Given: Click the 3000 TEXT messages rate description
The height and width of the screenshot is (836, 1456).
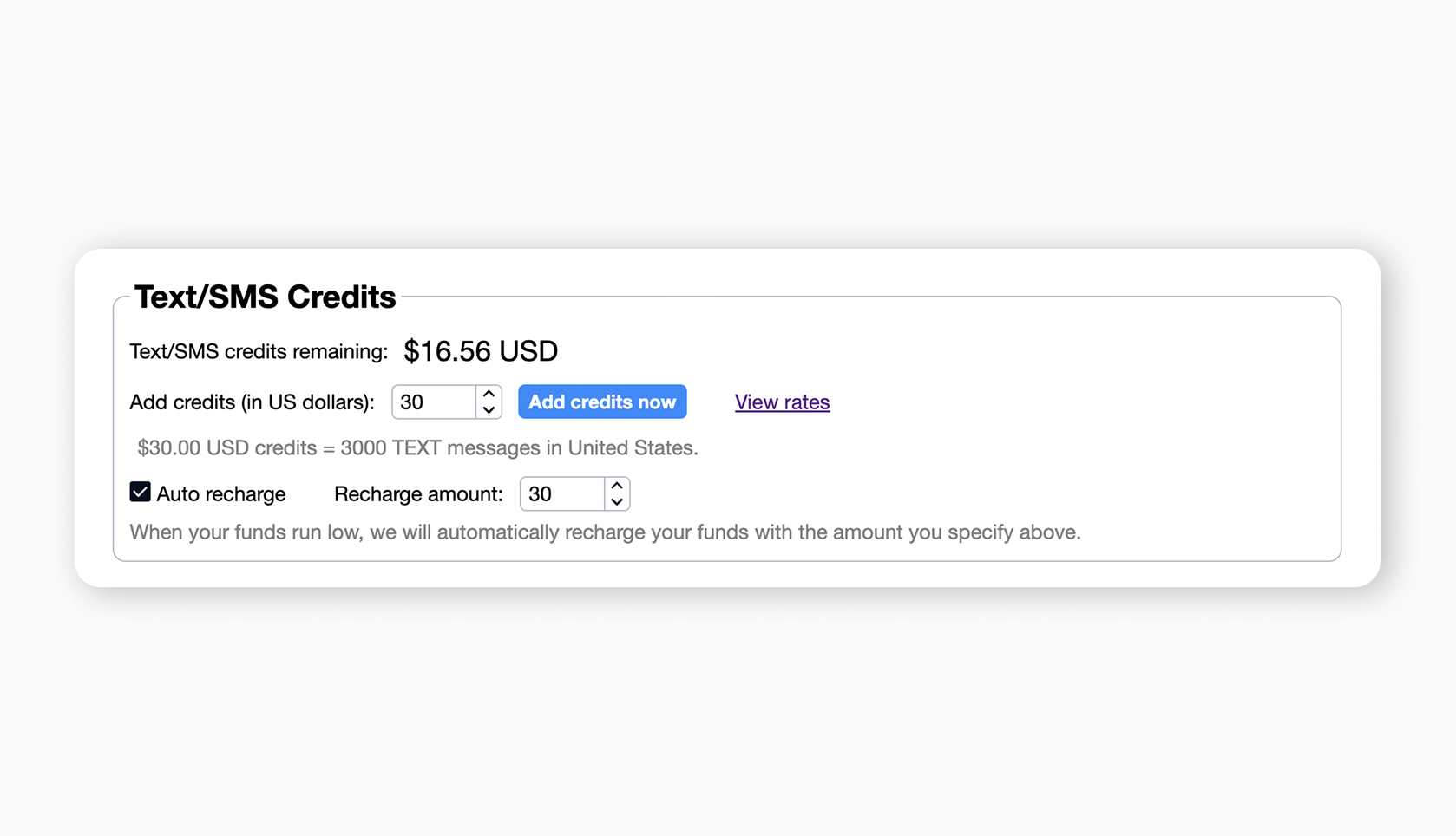Looking at the screenshot, I should click(x=416, y=447).
